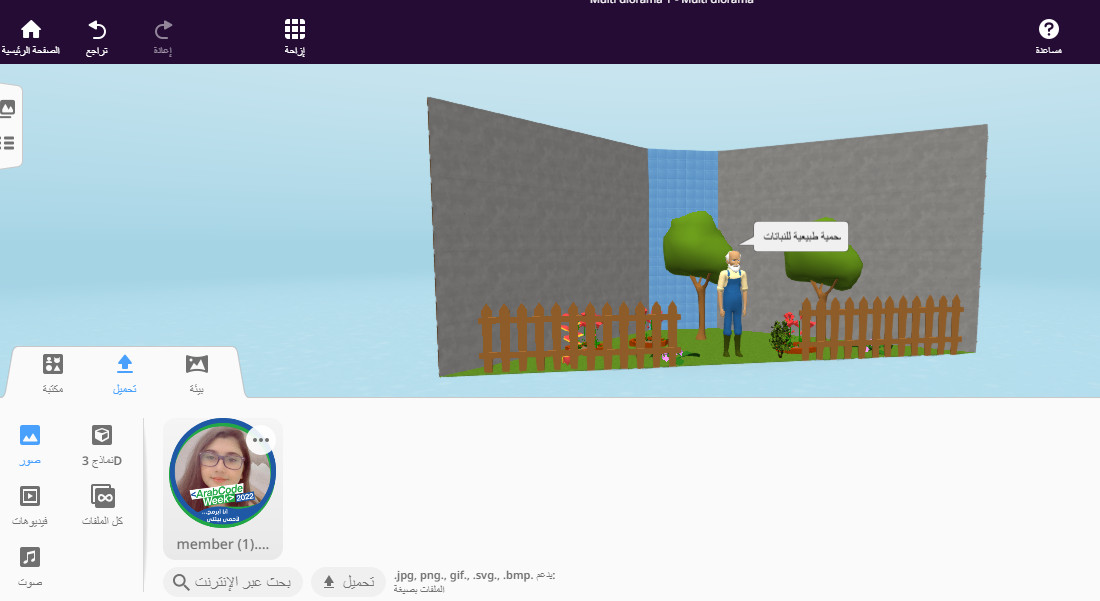Open the scenes image icon on left edge

(8, 108)
